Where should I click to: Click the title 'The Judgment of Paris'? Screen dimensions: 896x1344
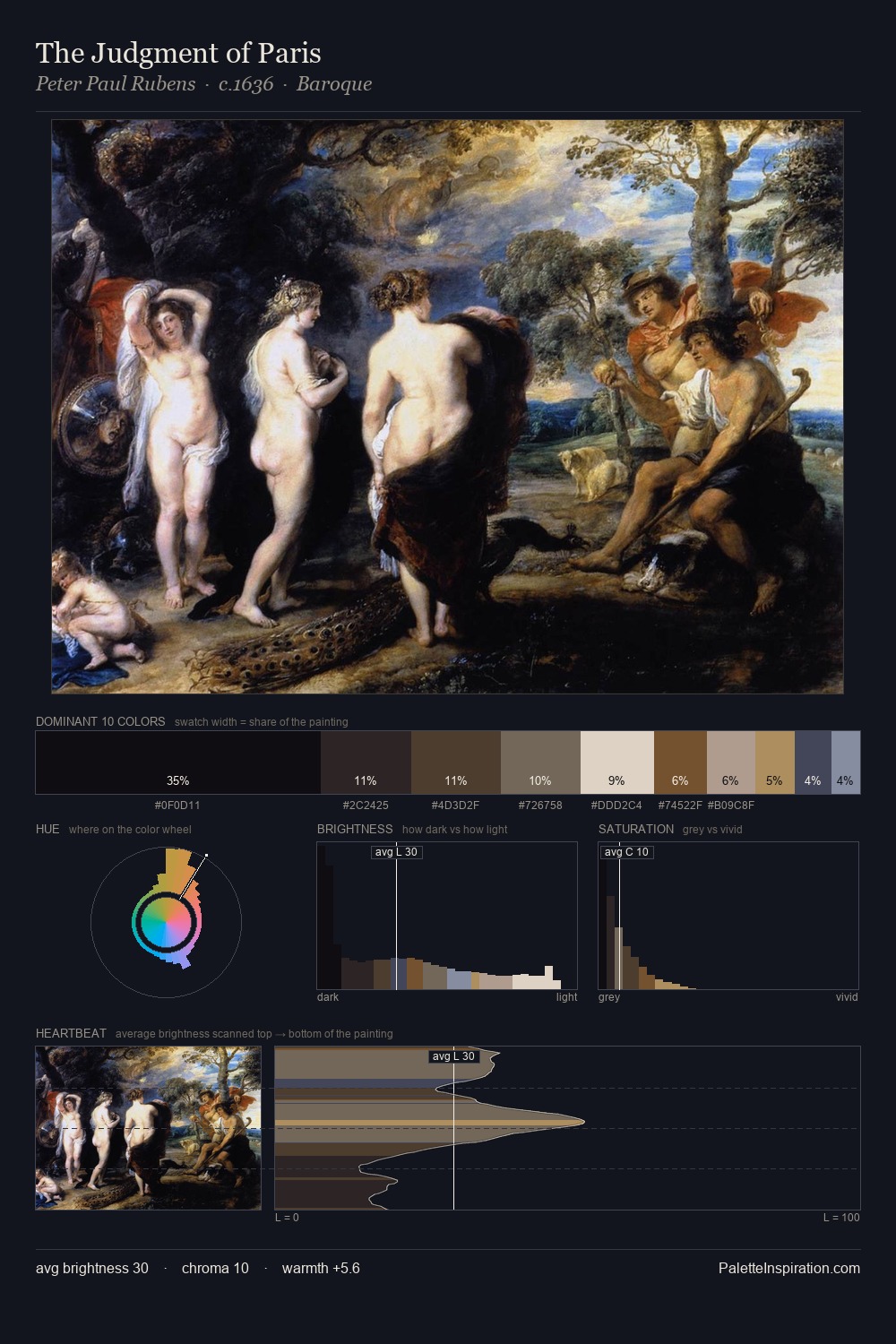[x=178, y=53]
